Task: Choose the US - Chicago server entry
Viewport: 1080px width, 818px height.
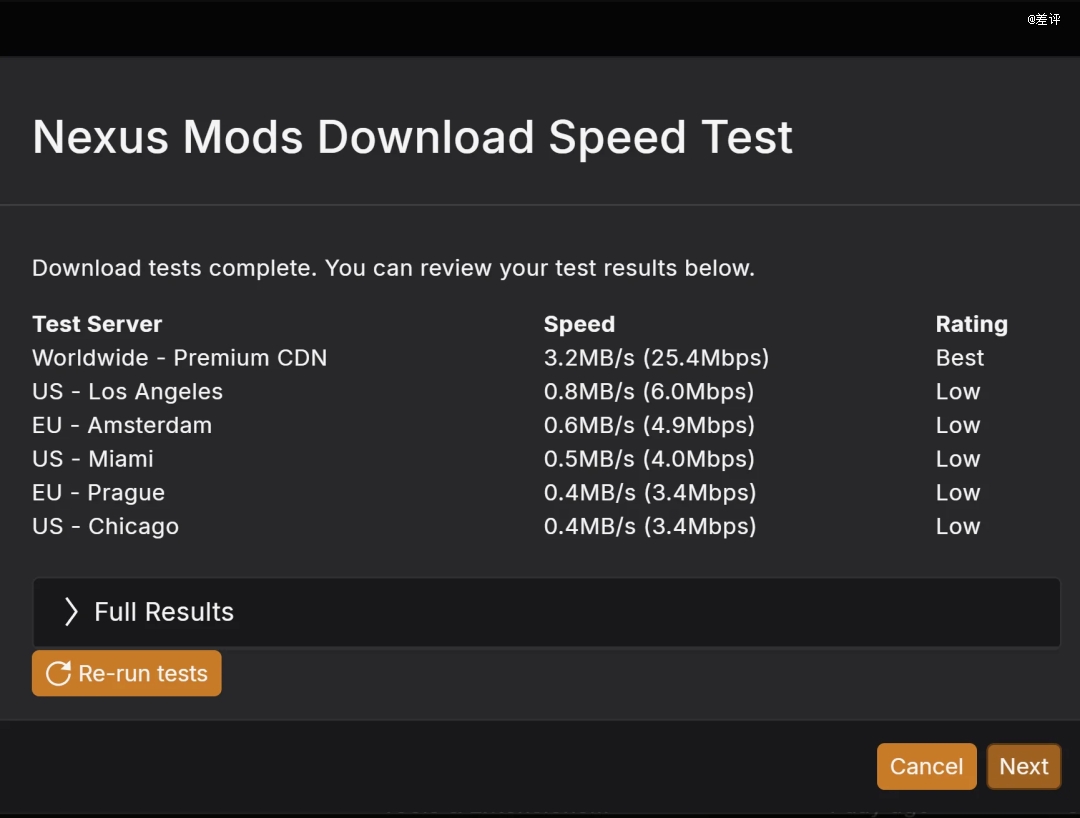Action: coord(105,527)
